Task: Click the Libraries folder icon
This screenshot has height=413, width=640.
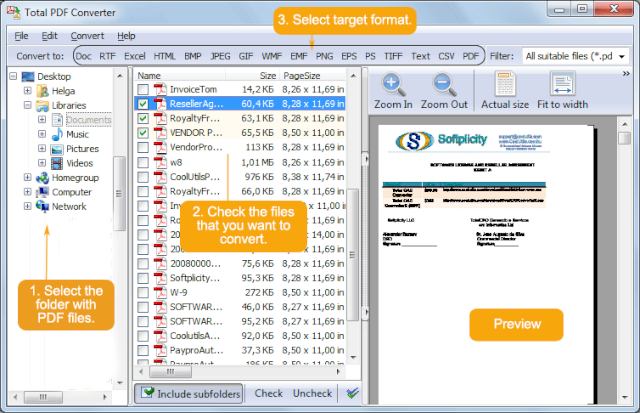Action: pos(42,105)
